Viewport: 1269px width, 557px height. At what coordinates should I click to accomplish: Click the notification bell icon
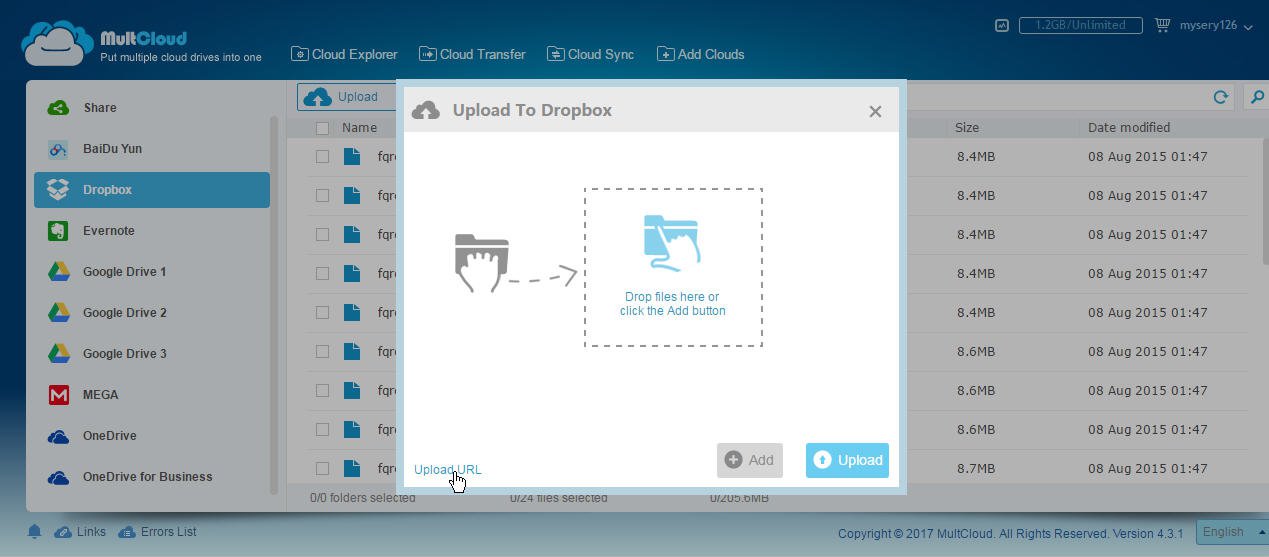34,532
